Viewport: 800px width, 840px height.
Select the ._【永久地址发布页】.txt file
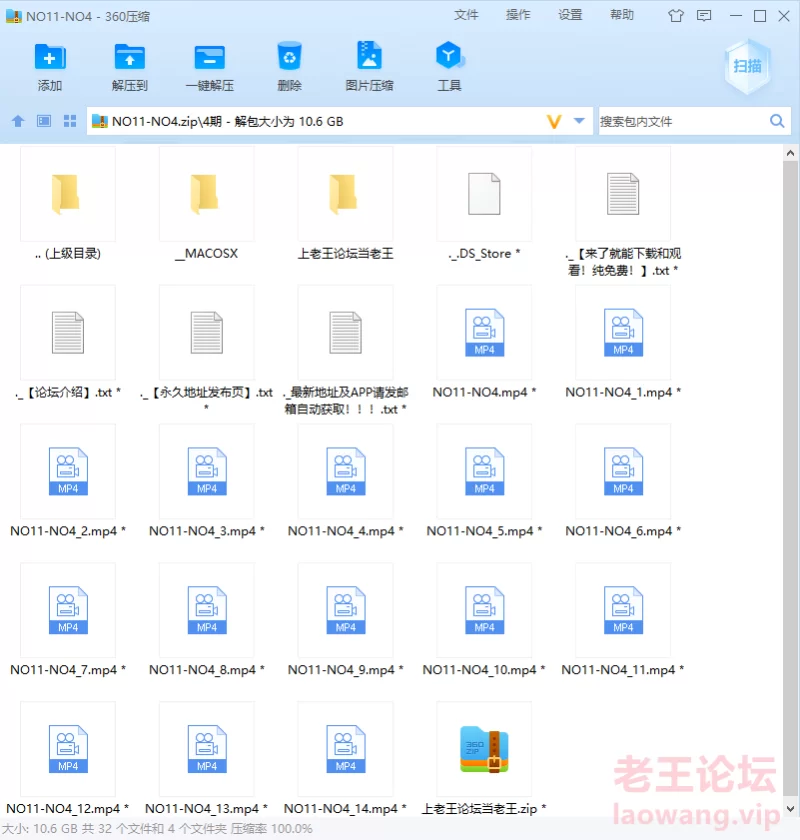tap(207, 348)
